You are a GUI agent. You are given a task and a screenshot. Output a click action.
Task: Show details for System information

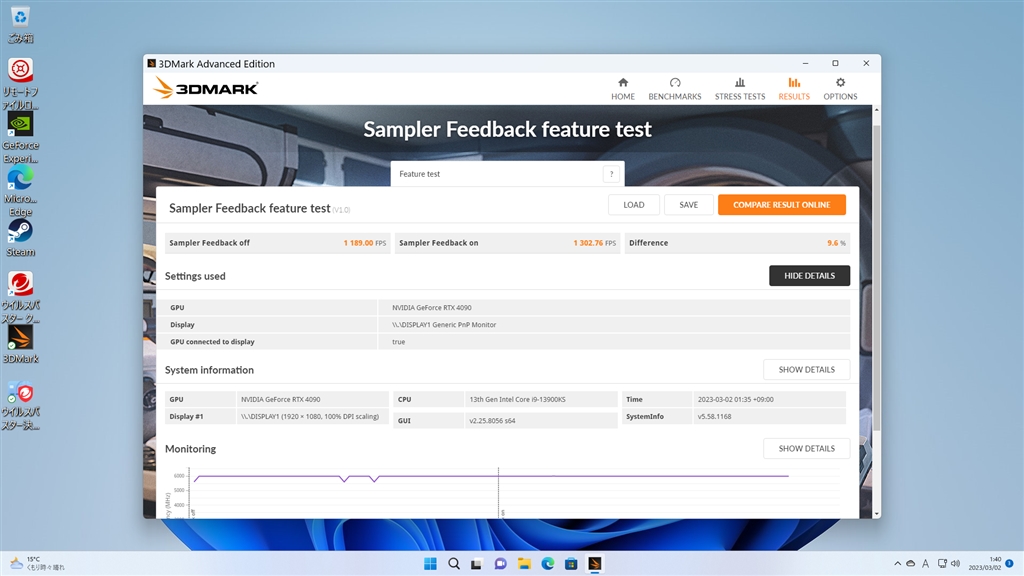tap(807, 370)
